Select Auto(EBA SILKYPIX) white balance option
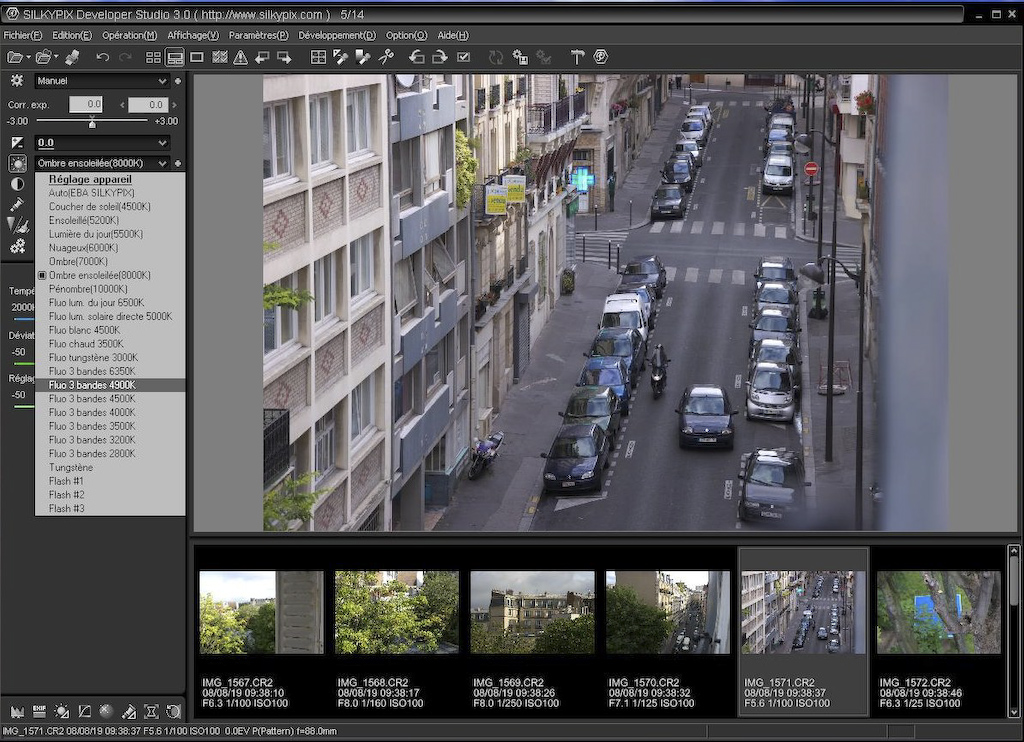 click(x=91, y=193)
